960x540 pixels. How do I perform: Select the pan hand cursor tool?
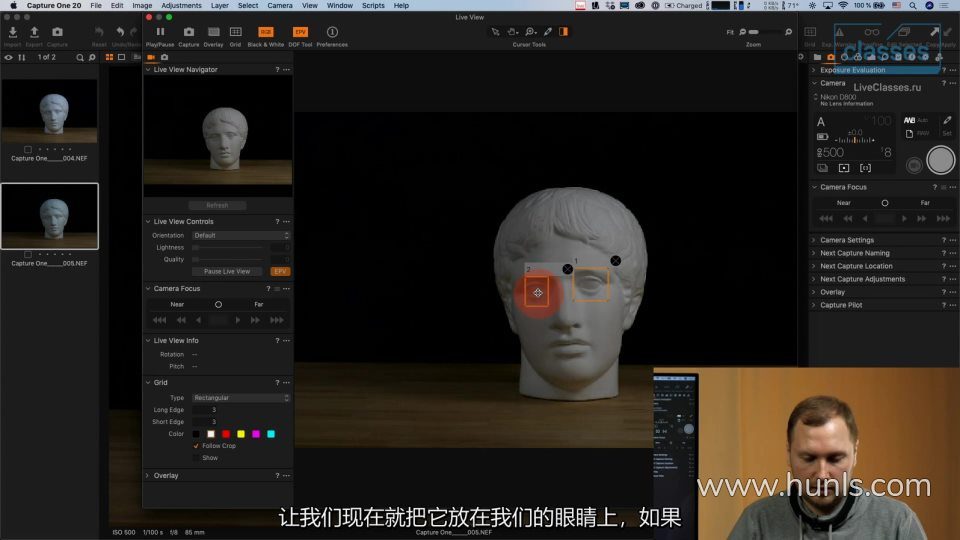tap(513, 32)
